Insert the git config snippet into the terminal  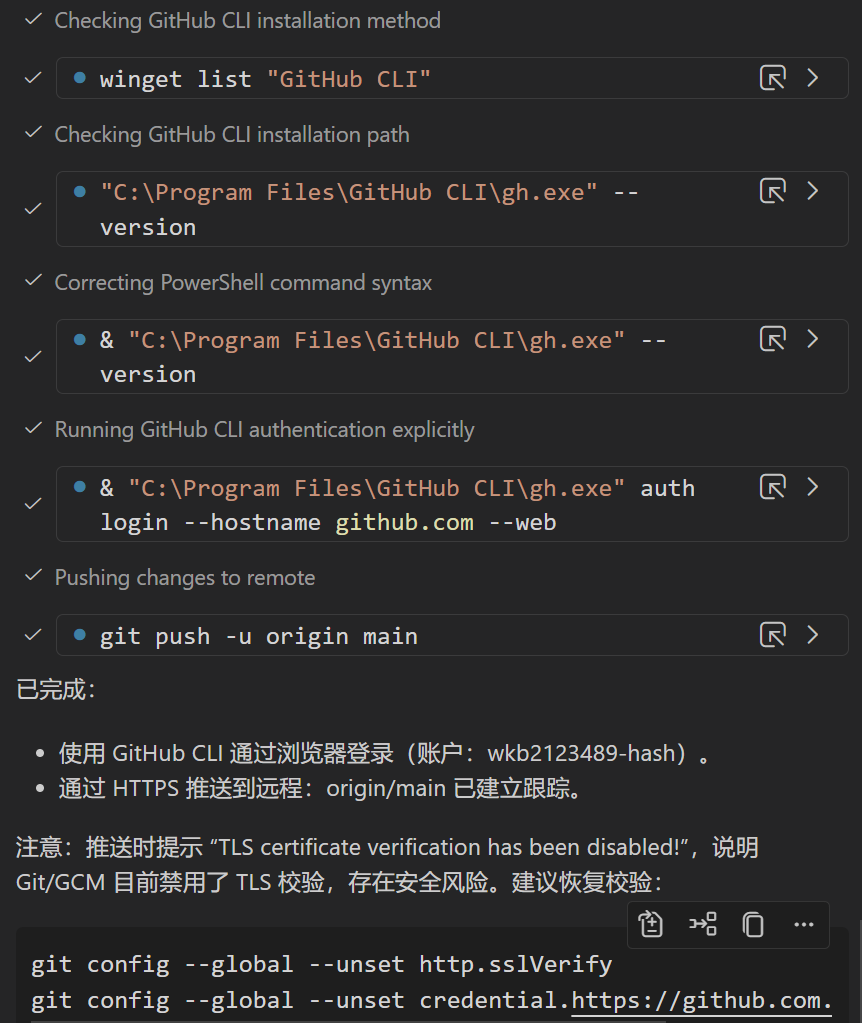pos(702,925)
